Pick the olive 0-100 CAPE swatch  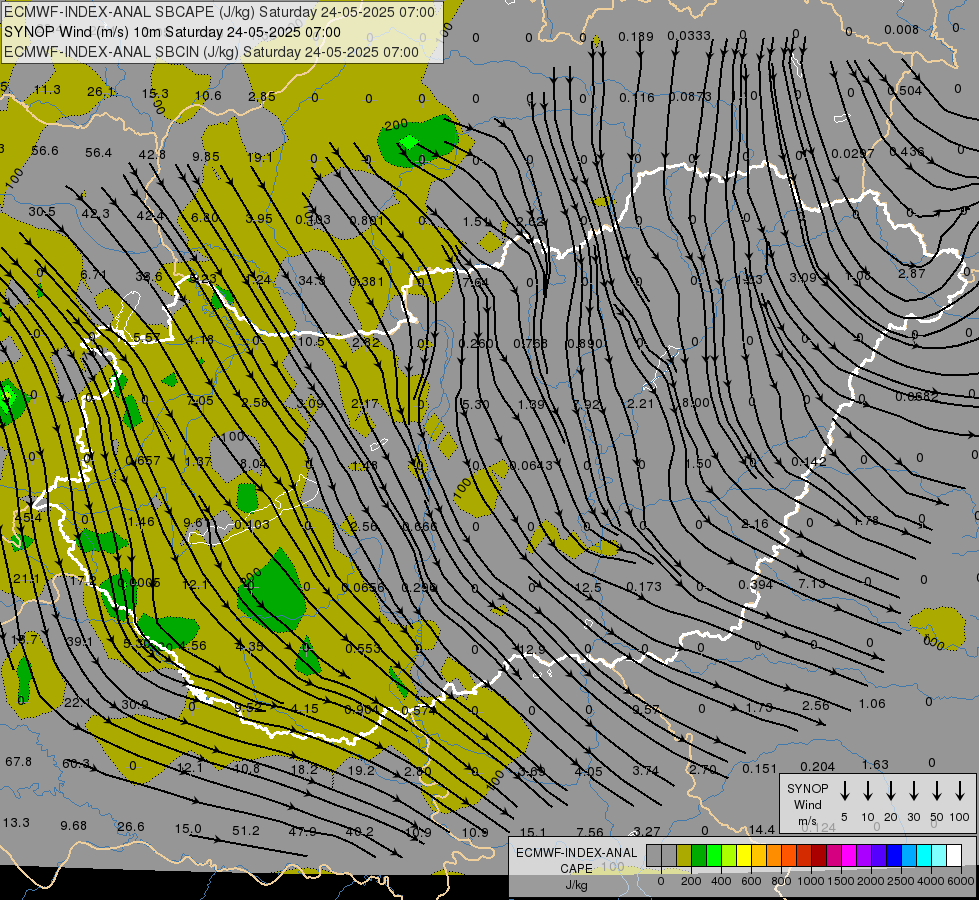684,856
